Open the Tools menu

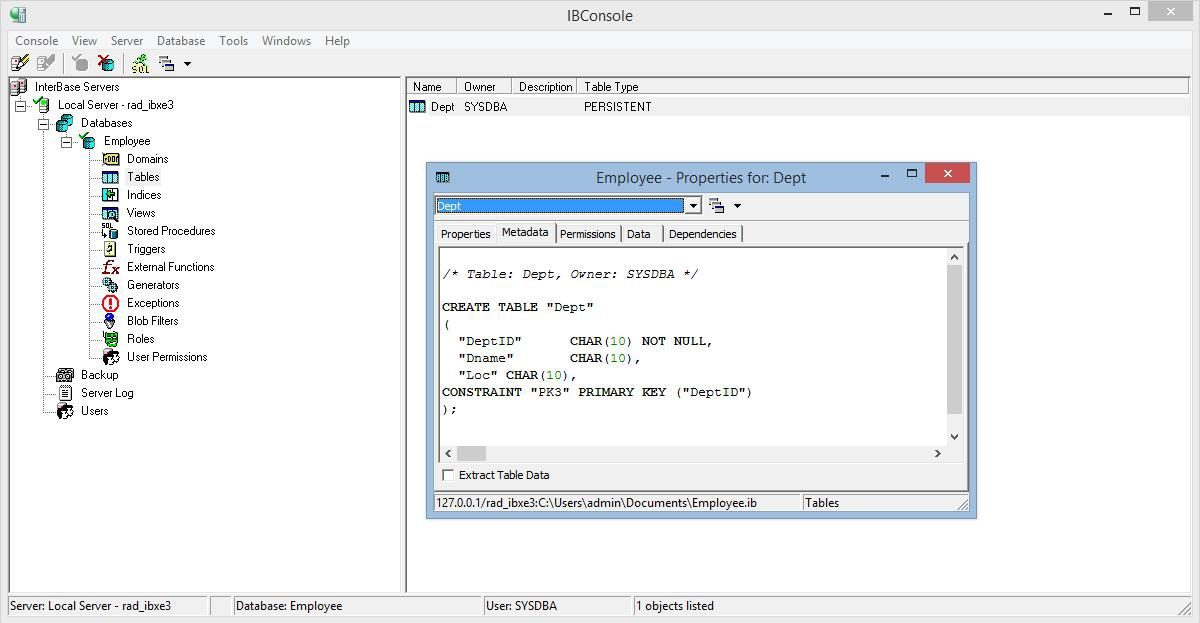[x=233, y=41]
